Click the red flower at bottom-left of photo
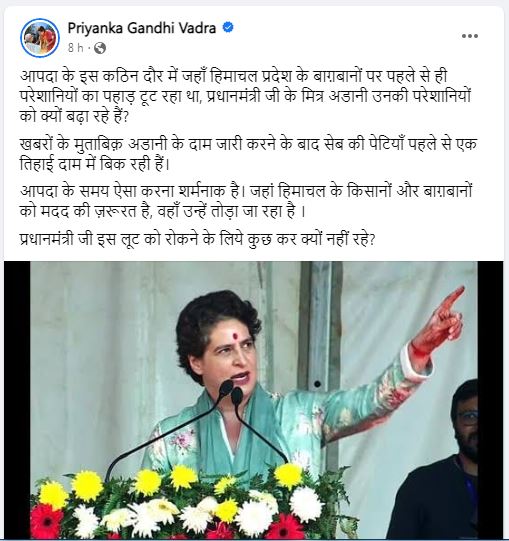 click(x=45, y=521)
